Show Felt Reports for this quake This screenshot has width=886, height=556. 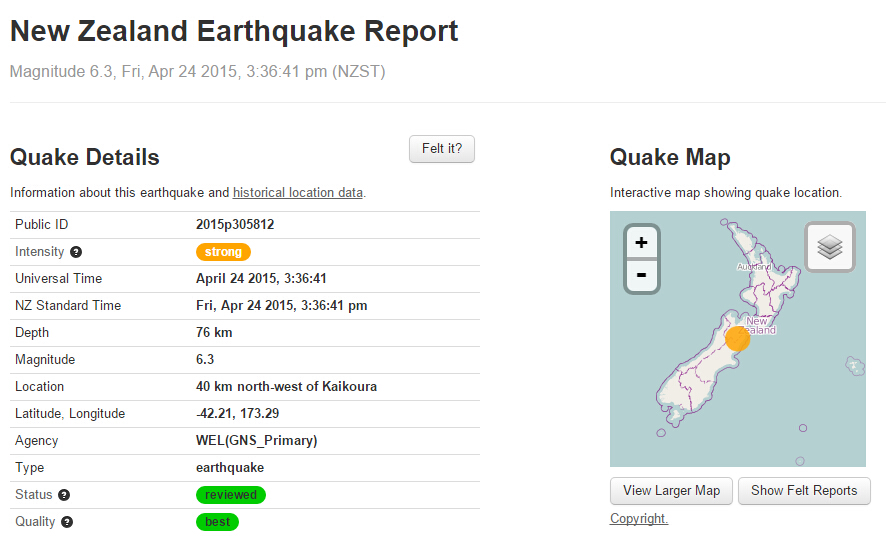[804, 491]
